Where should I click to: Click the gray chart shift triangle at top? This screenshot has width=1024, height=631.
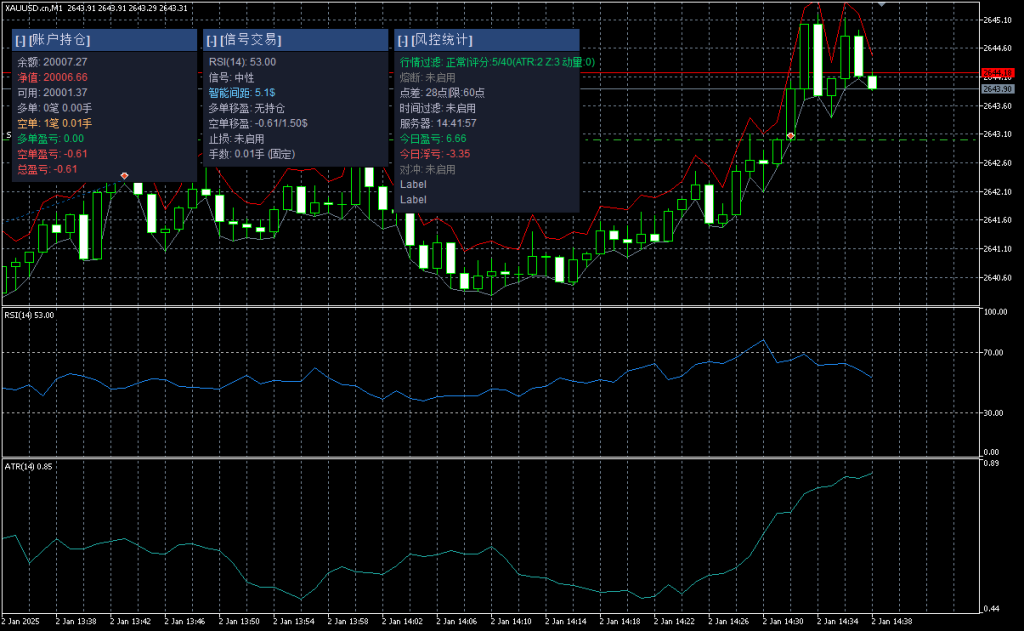881,5
